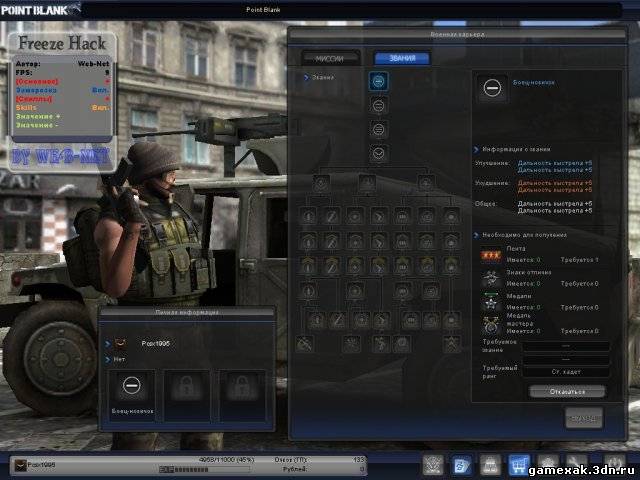Click the arrow beside Звание heading
640x480 pixels.
click(x=306, y=77)
